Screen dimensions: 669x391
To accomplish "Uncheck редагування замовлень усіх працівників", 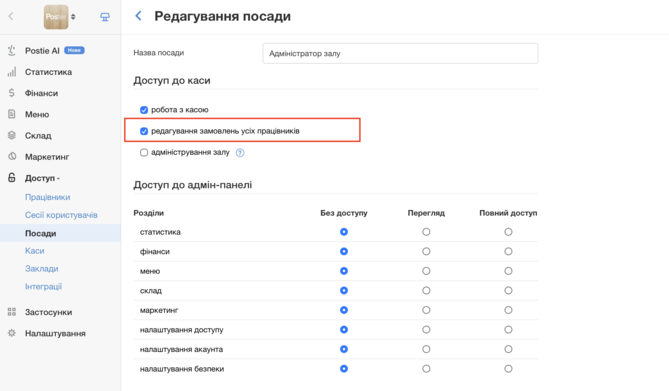I will 144,131.
